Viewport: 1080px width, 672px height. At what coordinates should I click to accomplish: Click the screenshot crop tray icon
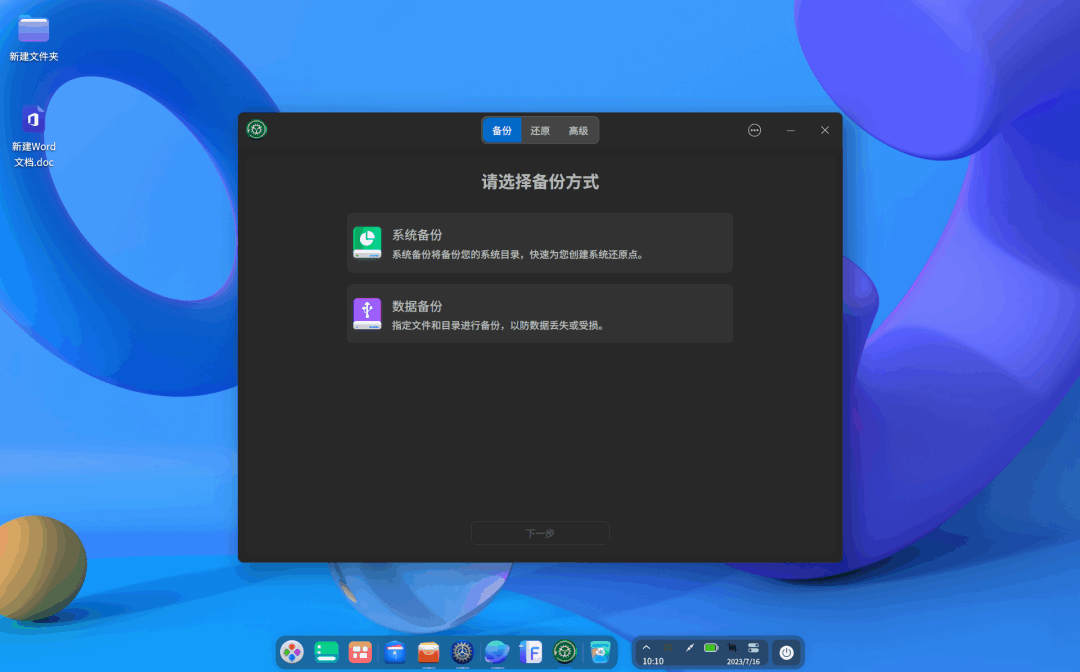[x=732, y=647]
